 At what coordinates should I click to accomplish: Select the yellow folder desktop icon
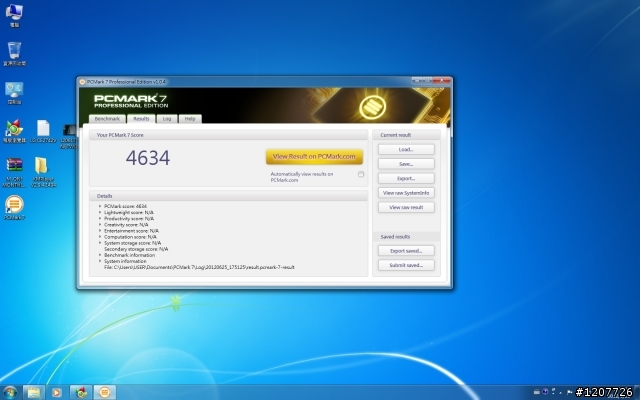(43, 172)
